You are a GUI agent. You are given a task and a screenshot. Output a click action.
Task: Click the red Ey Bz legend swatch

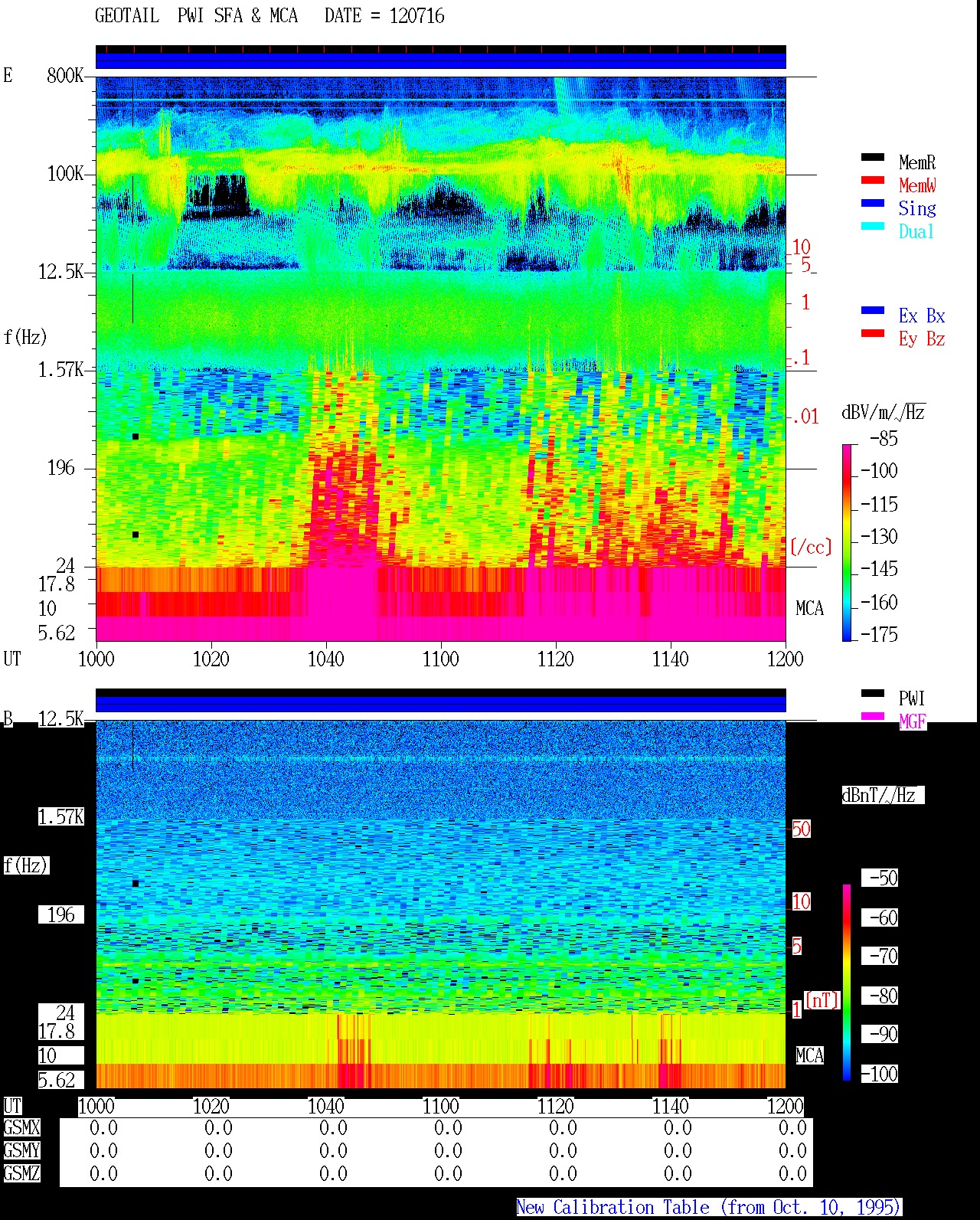(873, 333)
